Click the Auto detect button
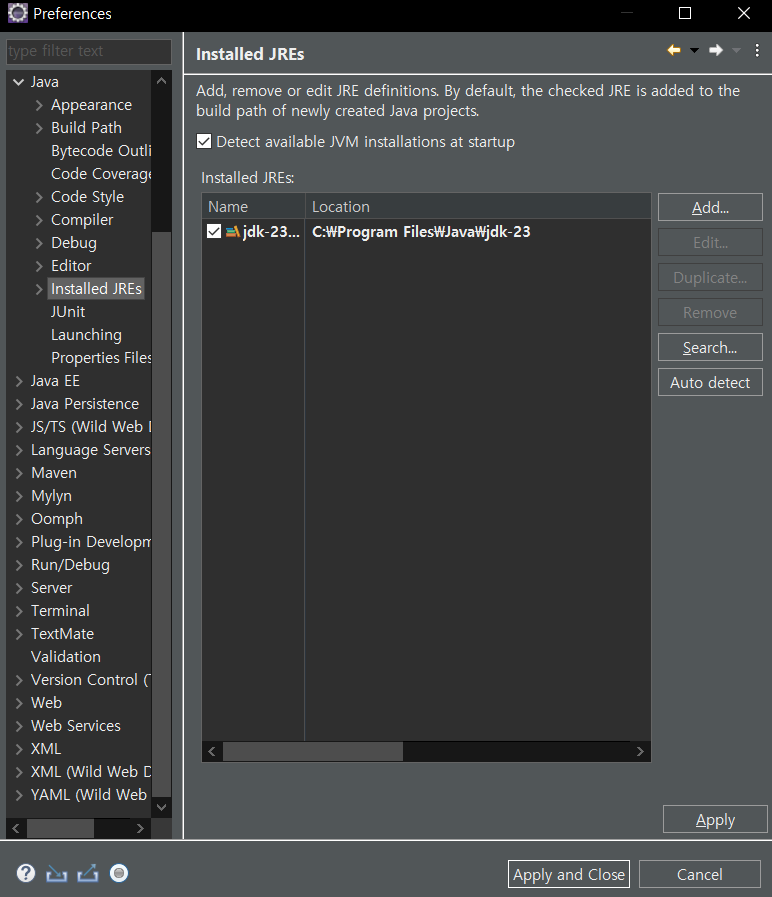 click(x=710, y=382)
